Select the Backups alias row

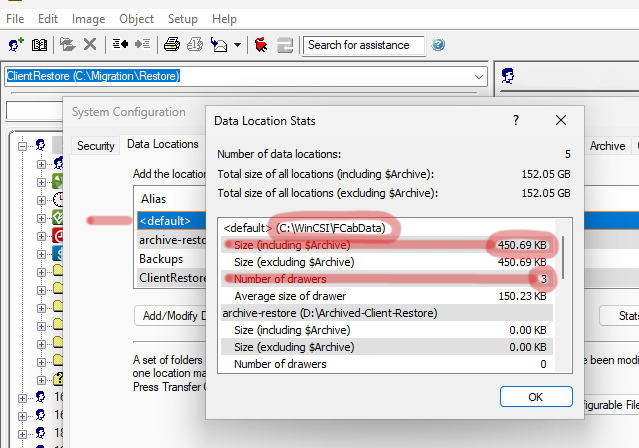coord(172,259)
